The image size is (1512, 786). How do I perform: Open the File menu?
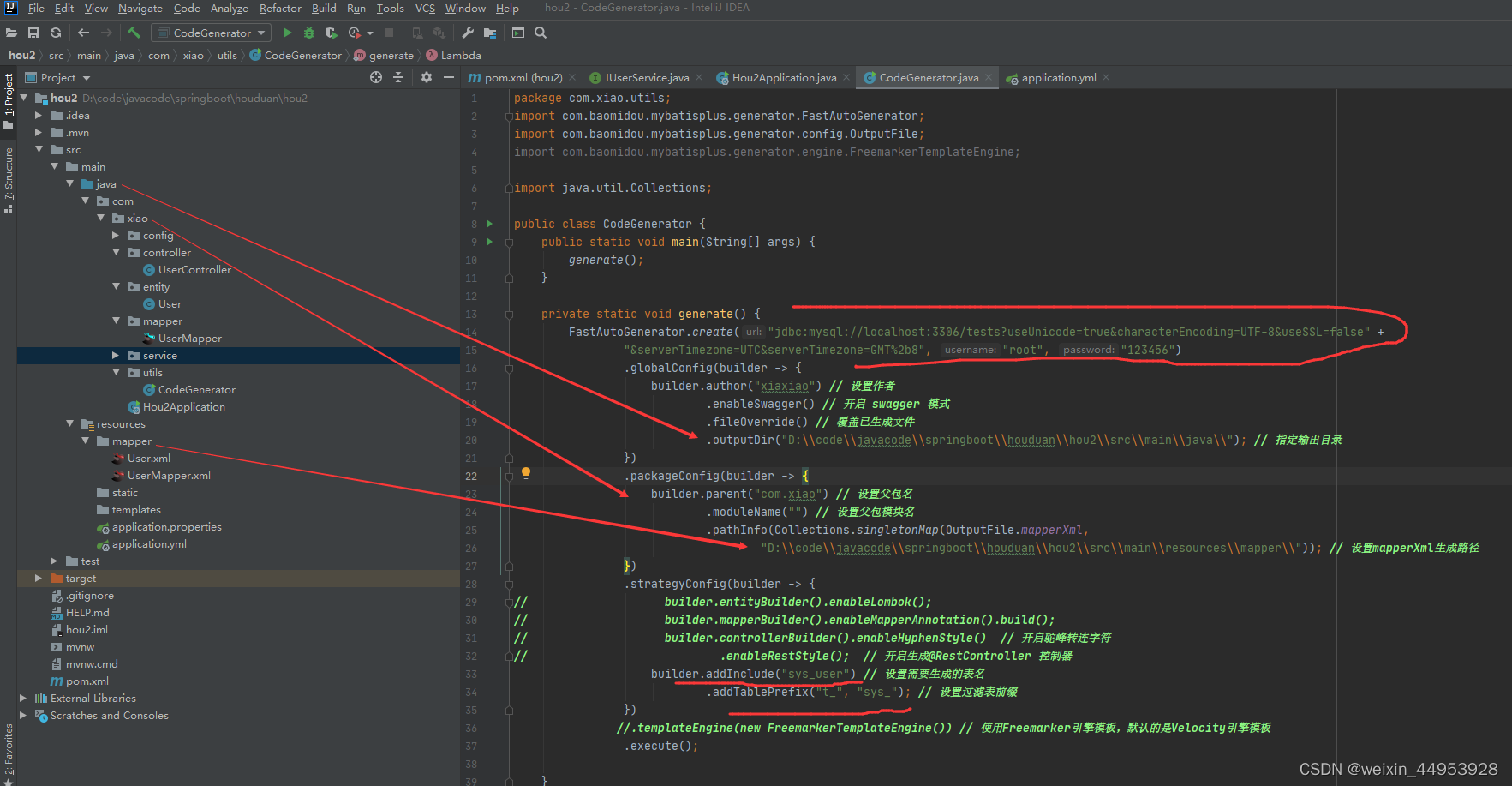[x=36, y=8]
